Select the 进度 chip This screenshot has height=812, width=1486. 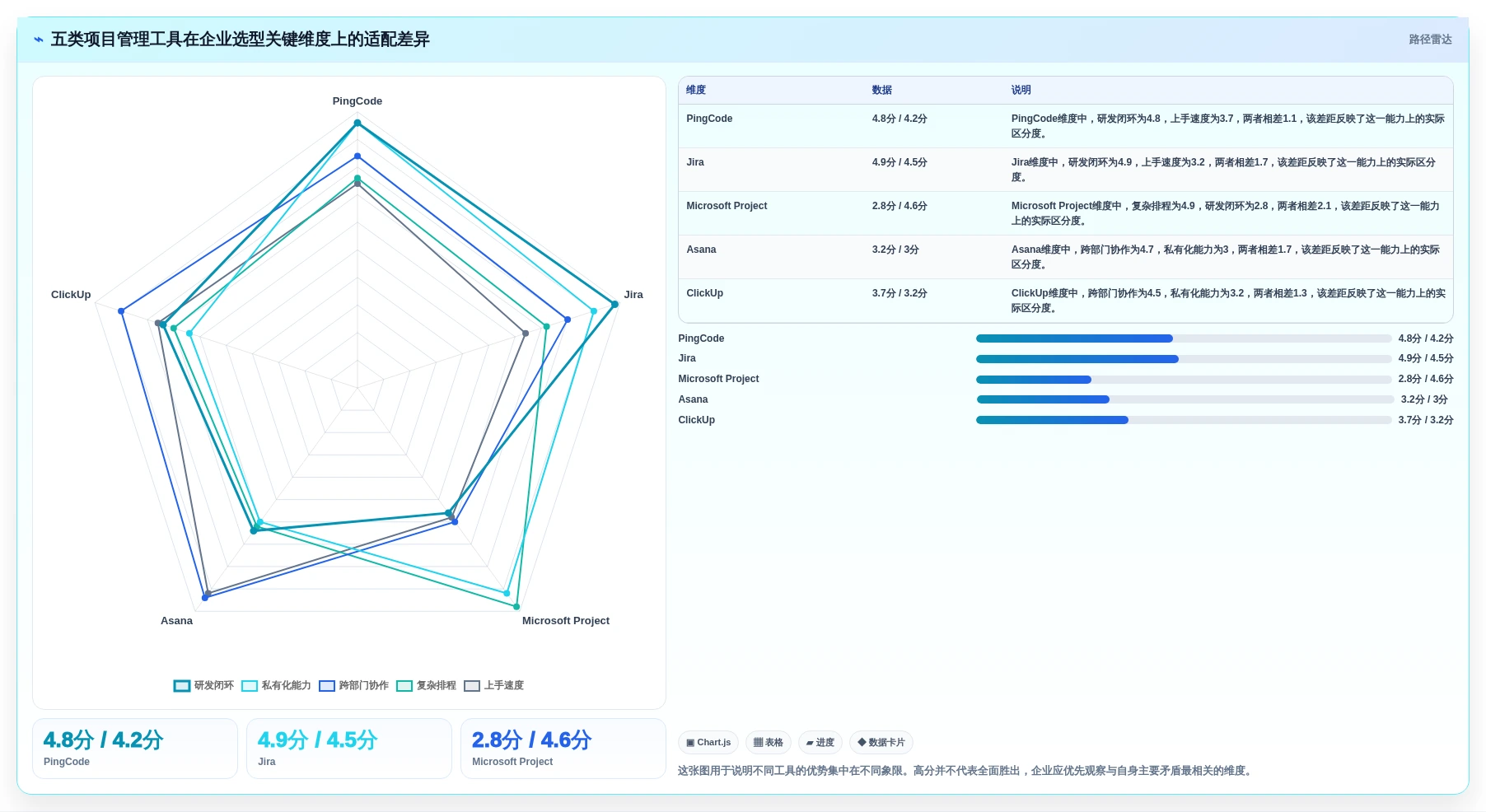coord(820,742)
